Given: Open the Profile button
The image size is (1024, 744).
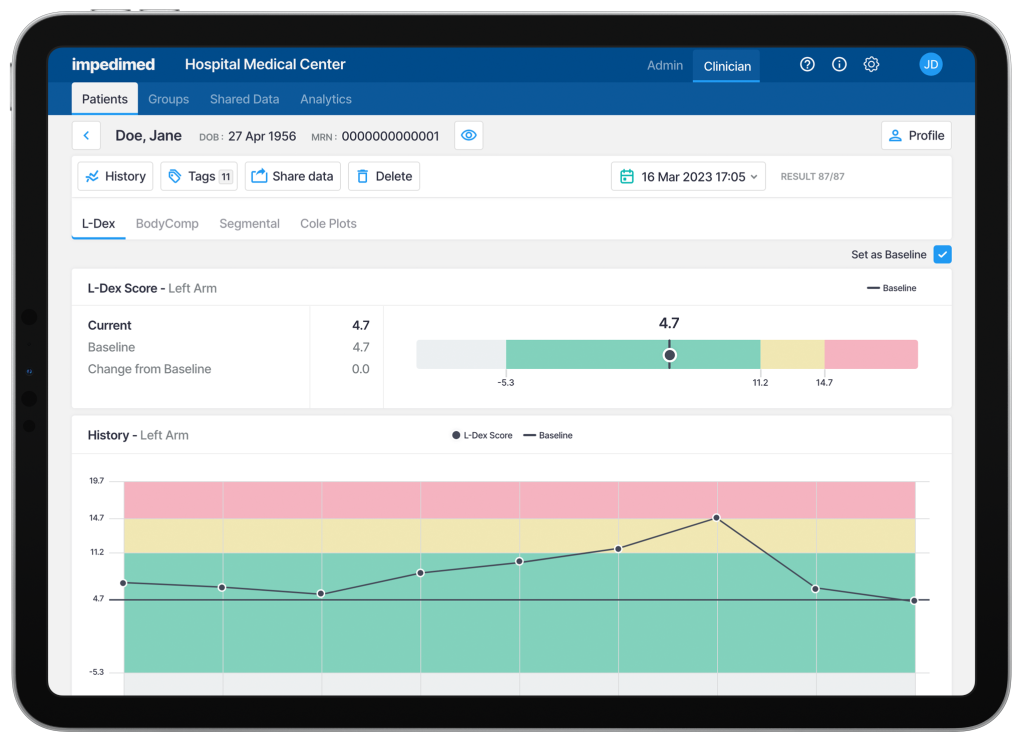Looking at the screenshot, I should pos(916,136).
